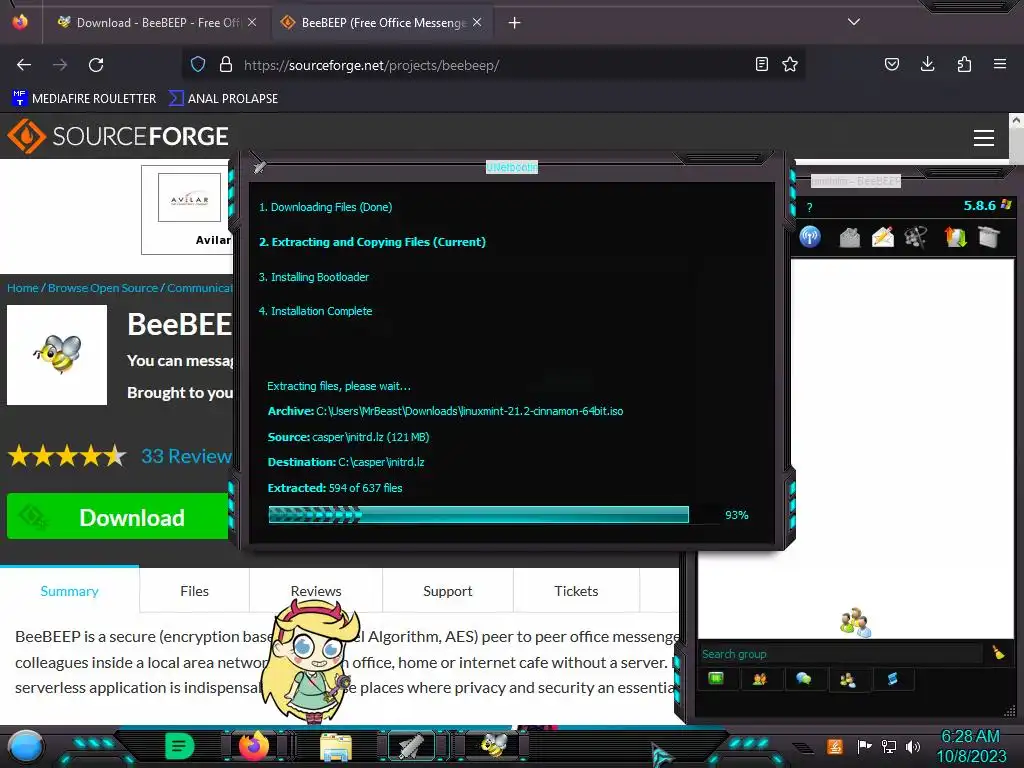Image resolution: width=1024 pixels, height=768 pixels.
Task: Bookmark this page with the star icon
Action: tap(790, 64)
